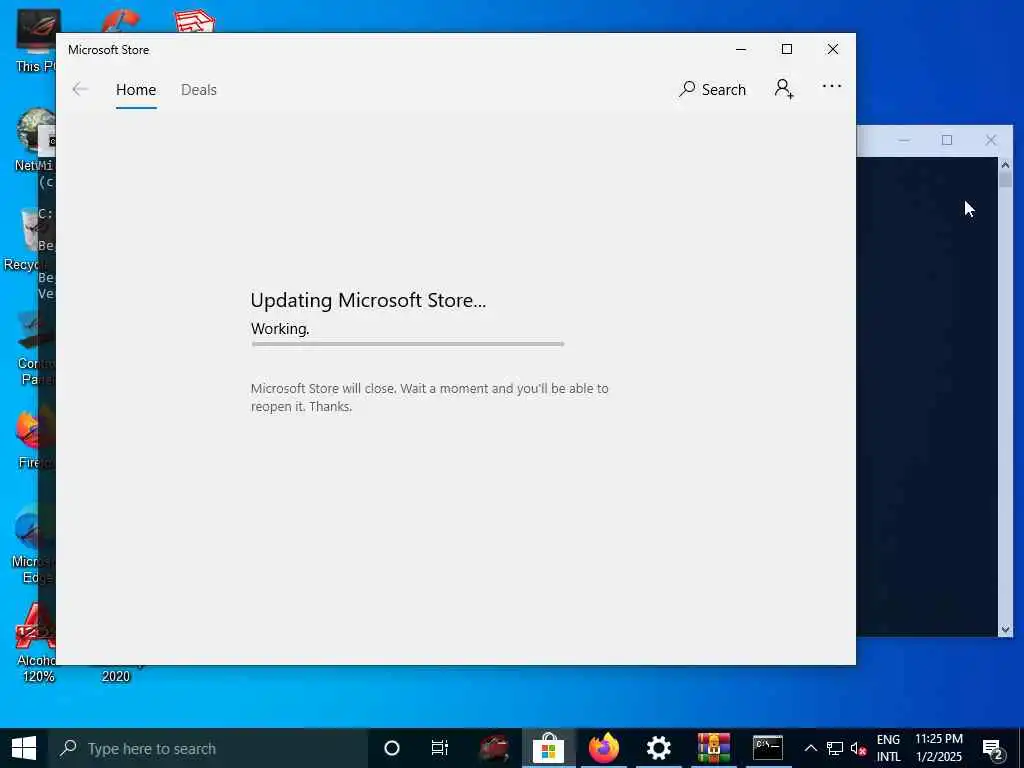Screen dimensions: 1024x768
Task: Open Cortana circle icon on taskbar
Action: point(392,748)
